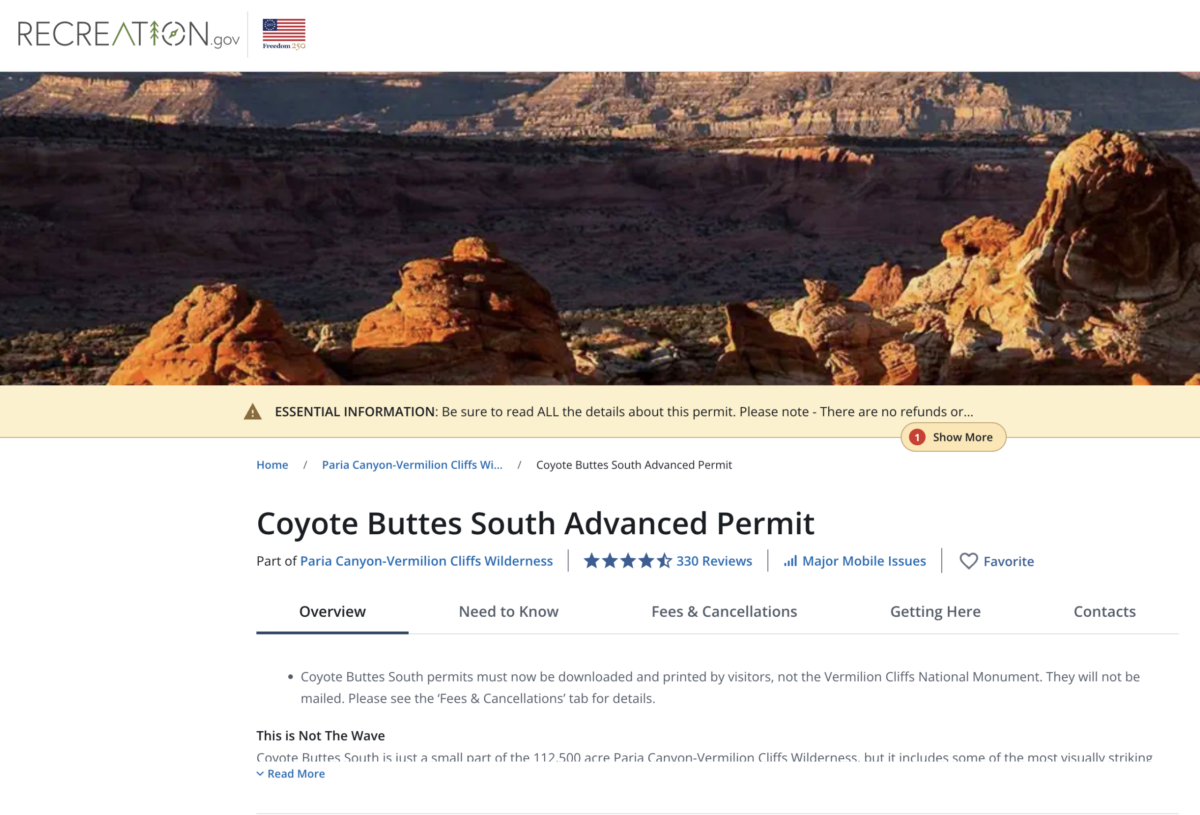The height and width of the screenshot is (815, 1200).
Task: Expand overview text with Read More
Action: pos(296,774)
